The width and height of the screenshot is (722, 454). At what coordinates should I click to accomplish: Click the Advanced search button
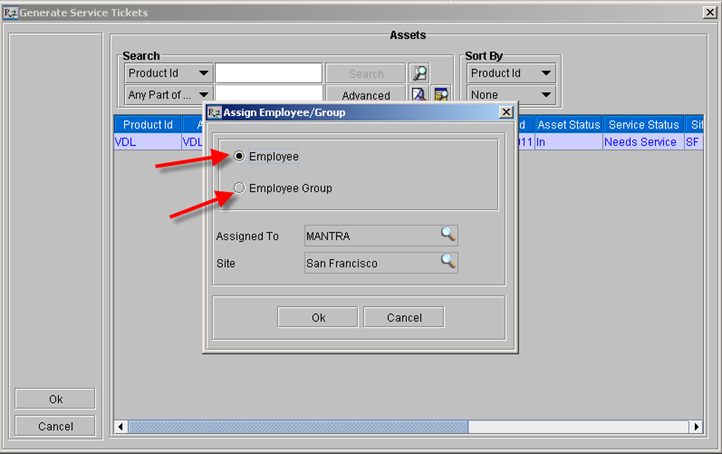coord(366,94)
